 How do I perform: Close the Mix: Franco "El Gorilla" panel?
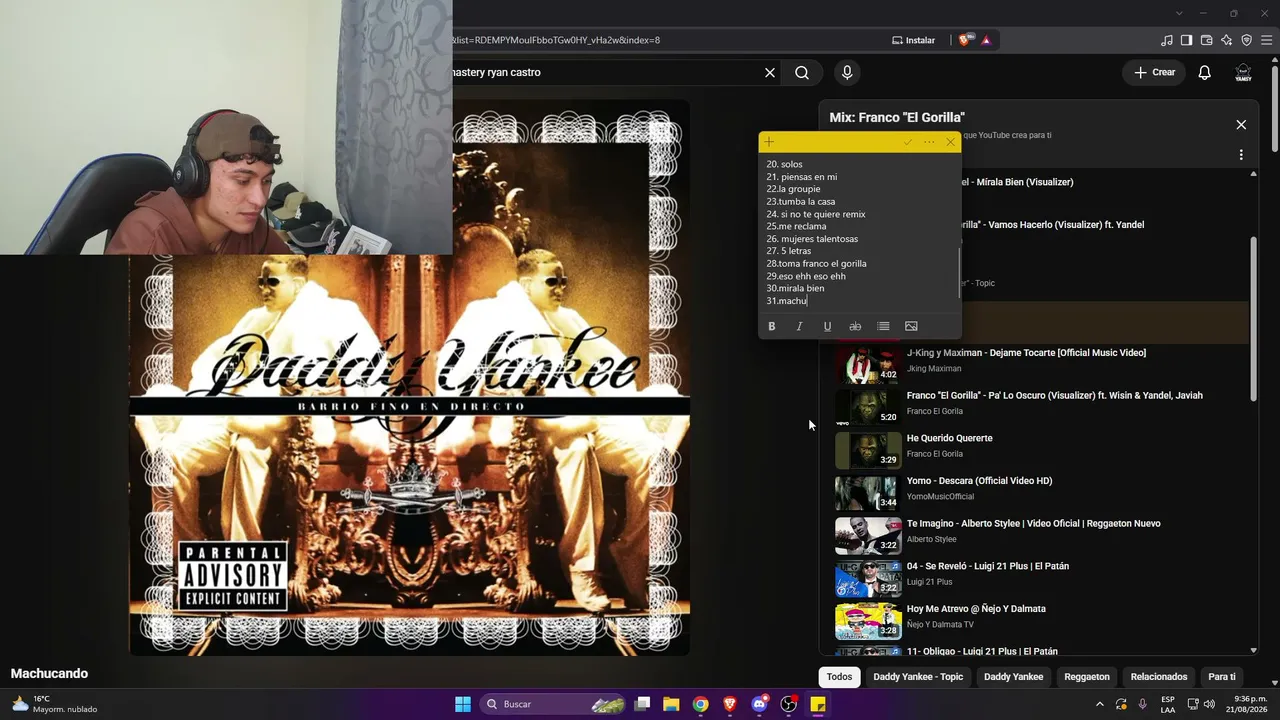[x=1241, y=125]
